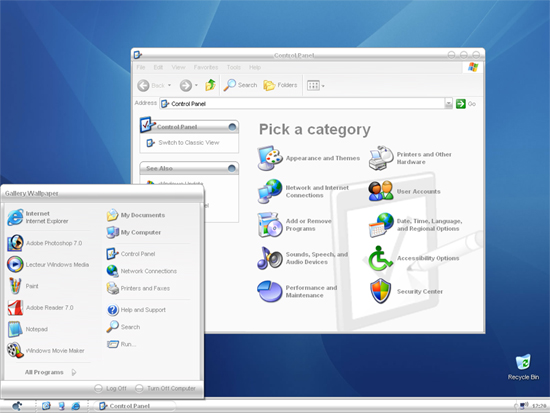Image resolution: width=550 pixels, height=413 pixels.
Task: Open Printers and Other Hardware icon
Action: click(x=381, y=158)
